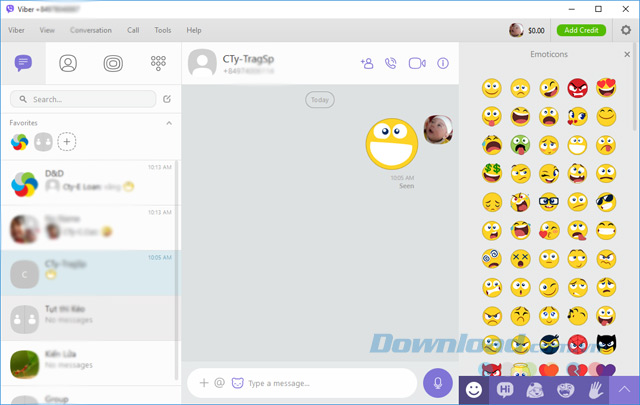Insert the big white grin emoticon
Screen dimensions: 640x405
(x=578, y=145)
